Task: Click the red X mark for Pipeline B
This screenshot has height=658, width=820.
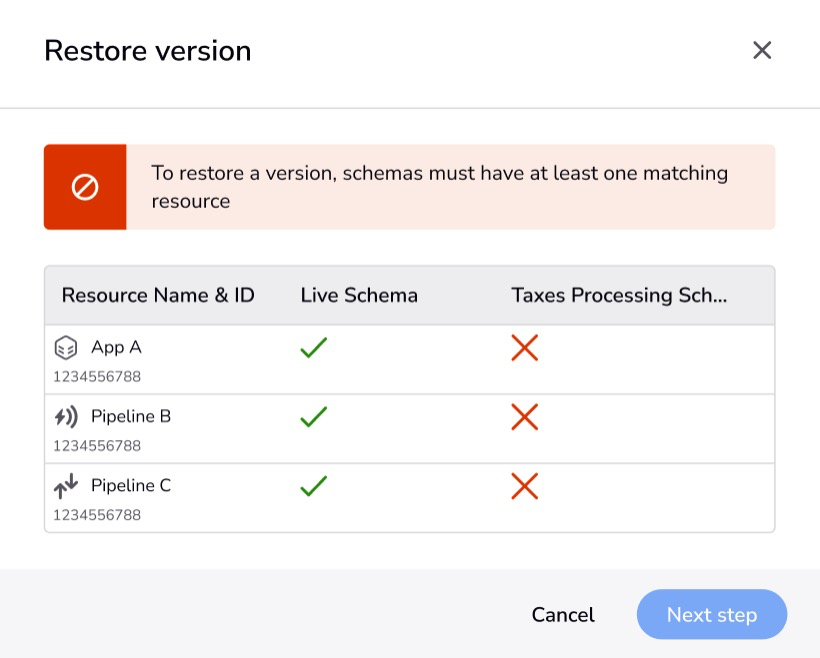Action: pyautogui.click(x=525, y=417)
